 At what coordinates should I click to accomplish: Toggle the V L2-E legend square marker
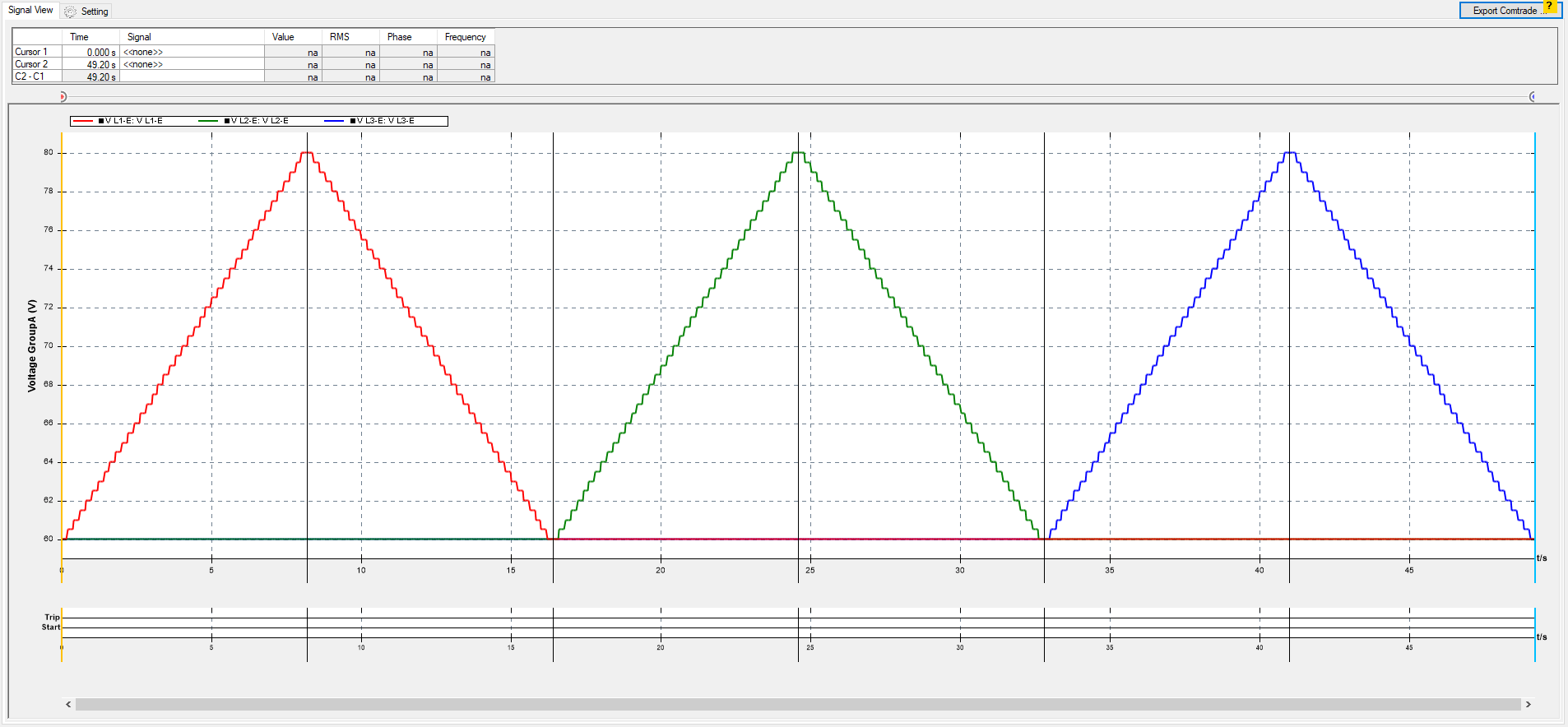(x=227, y=121)
